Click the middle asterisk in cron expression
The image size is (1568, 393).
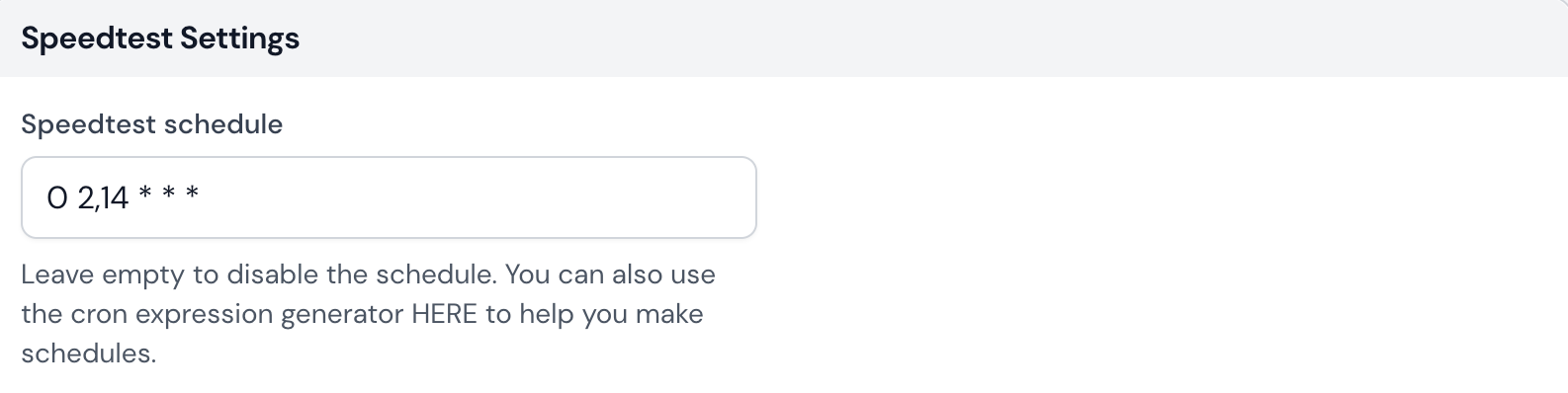point(169,195)
